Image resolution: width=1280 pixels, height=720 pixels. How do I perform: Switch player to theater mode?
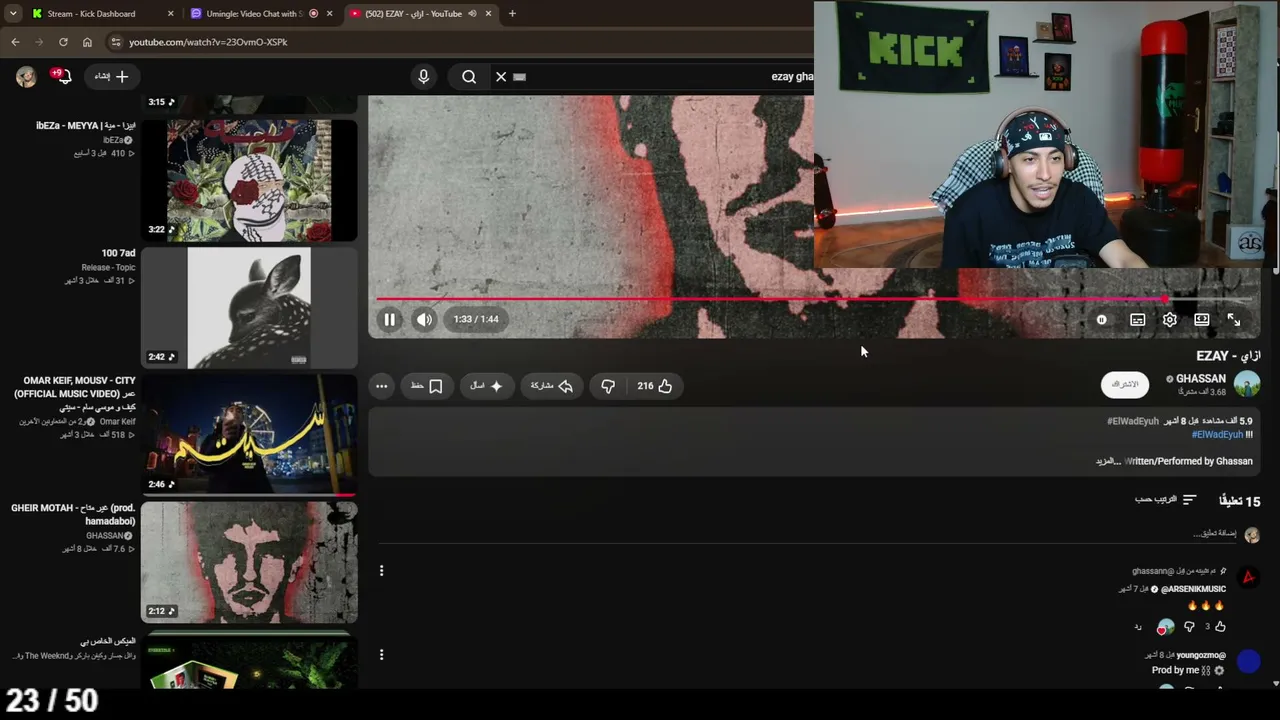(1201, 319)
